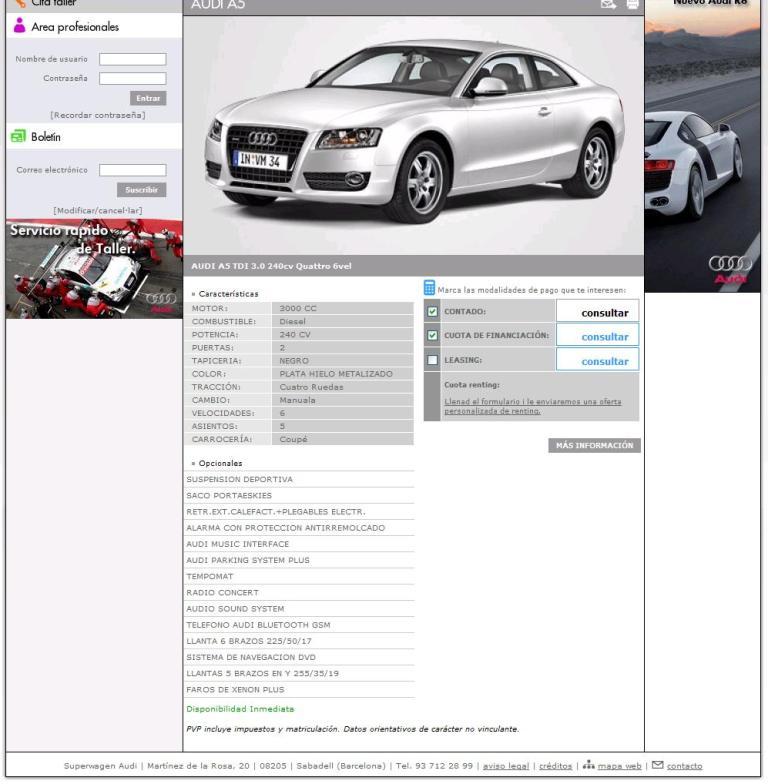Click the Suscribir button

coord(142,190)
